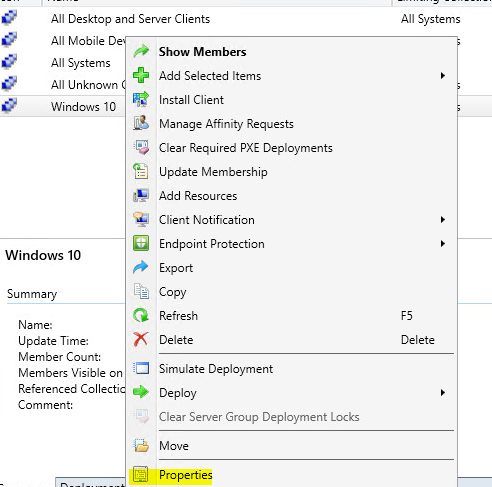The width and height of the screenshot is (492, 487).
Task: Click the All Unknown Computers collection icon
Action: 9,84
